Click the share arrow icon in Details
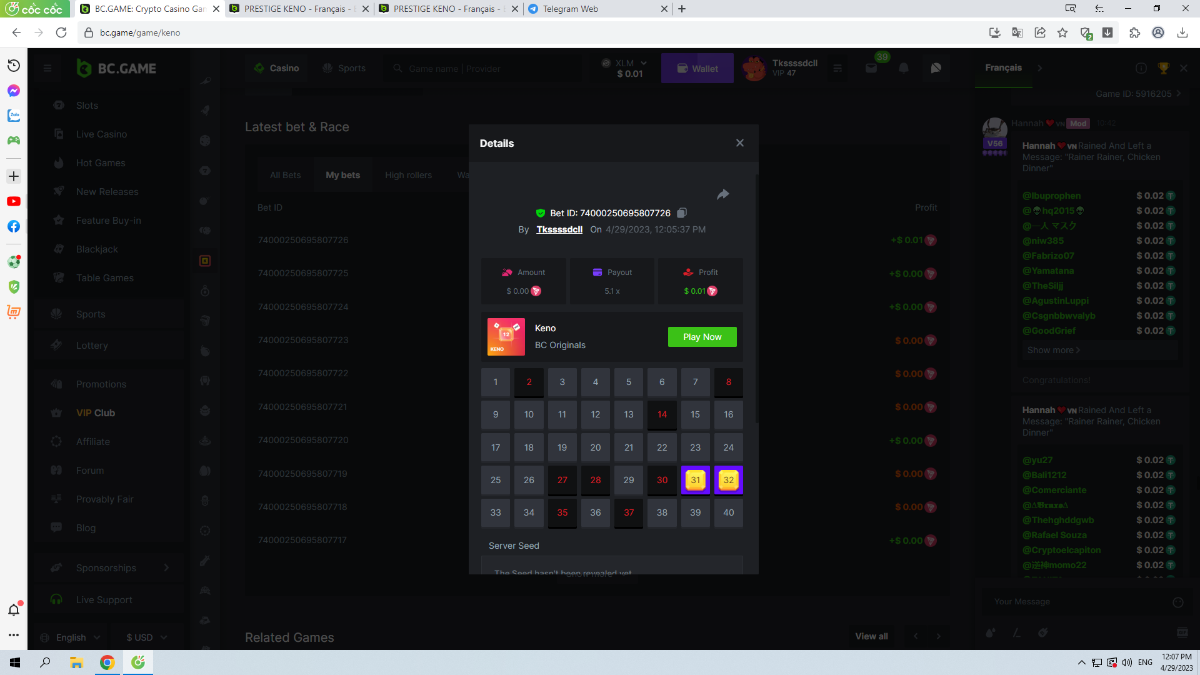Viewport: 1200px width, 675px height. 723,194
